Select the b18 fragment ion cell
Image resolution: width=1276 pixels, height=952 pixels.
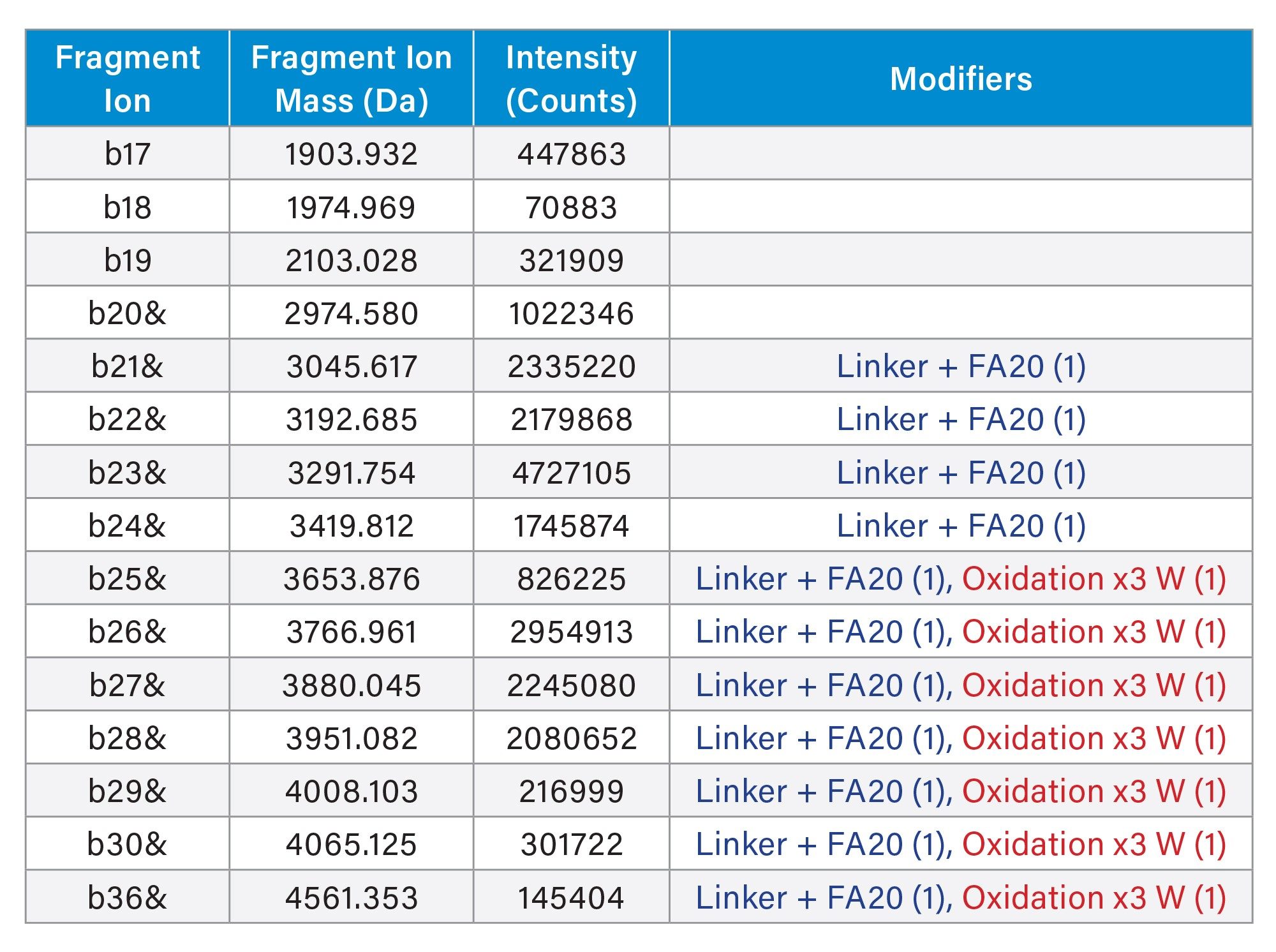(128, 207)
